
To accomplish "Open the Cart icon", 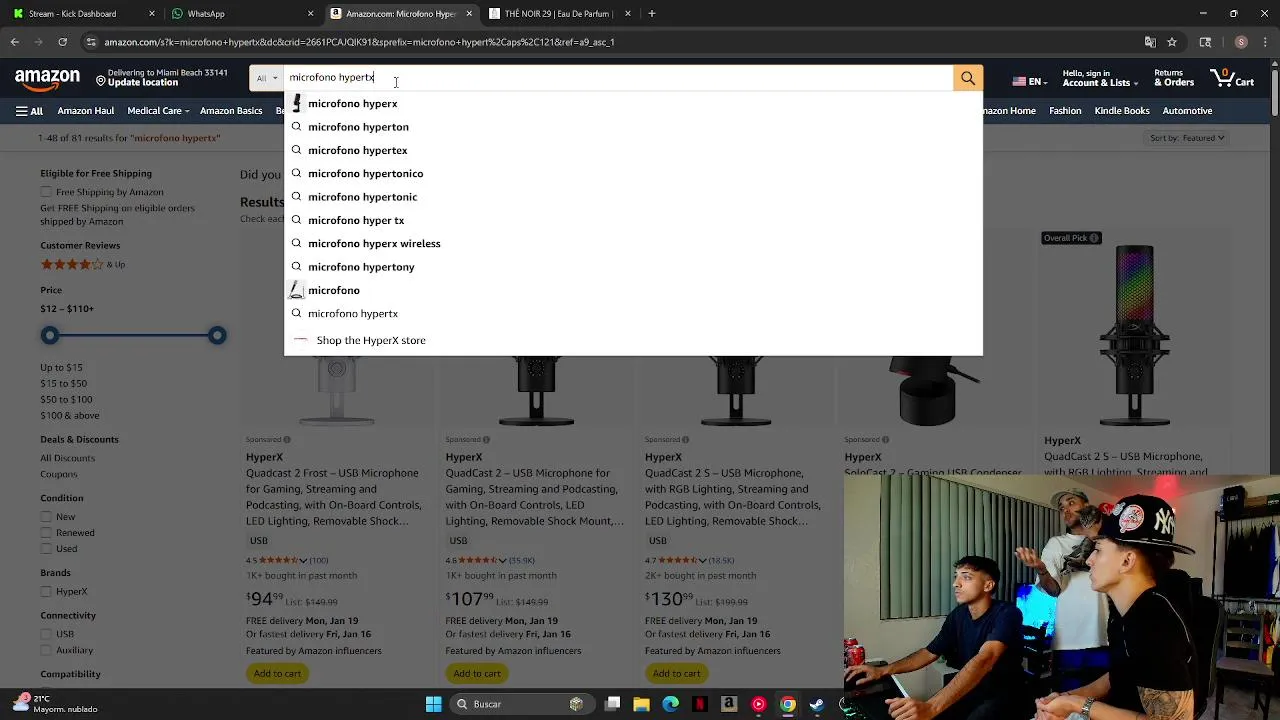I will pyautogui.click(x=1232, y=78).
